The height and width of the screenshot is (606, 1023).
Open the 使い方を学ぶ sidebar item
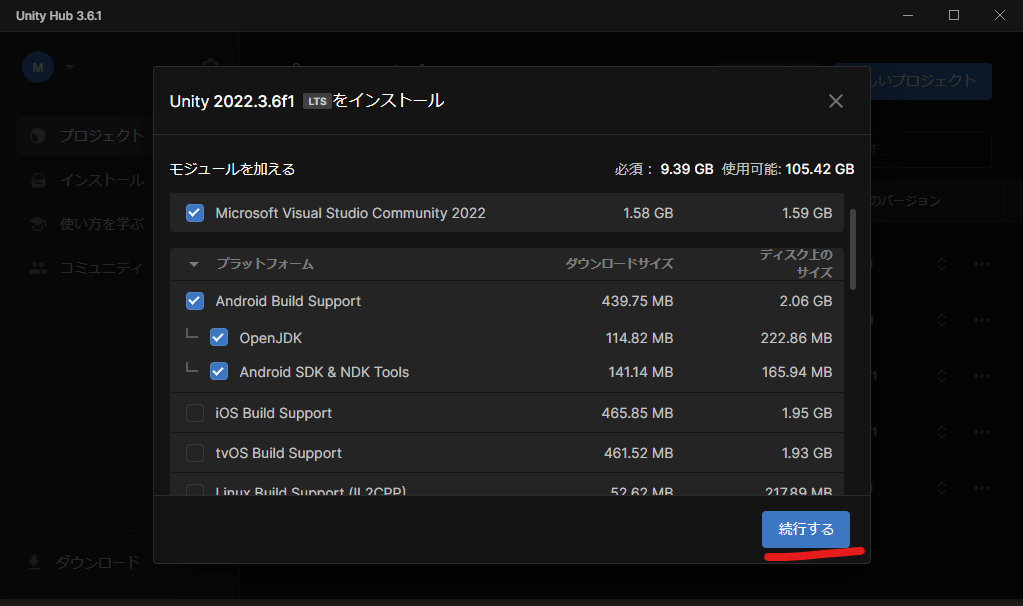click(x=100, y=224)
